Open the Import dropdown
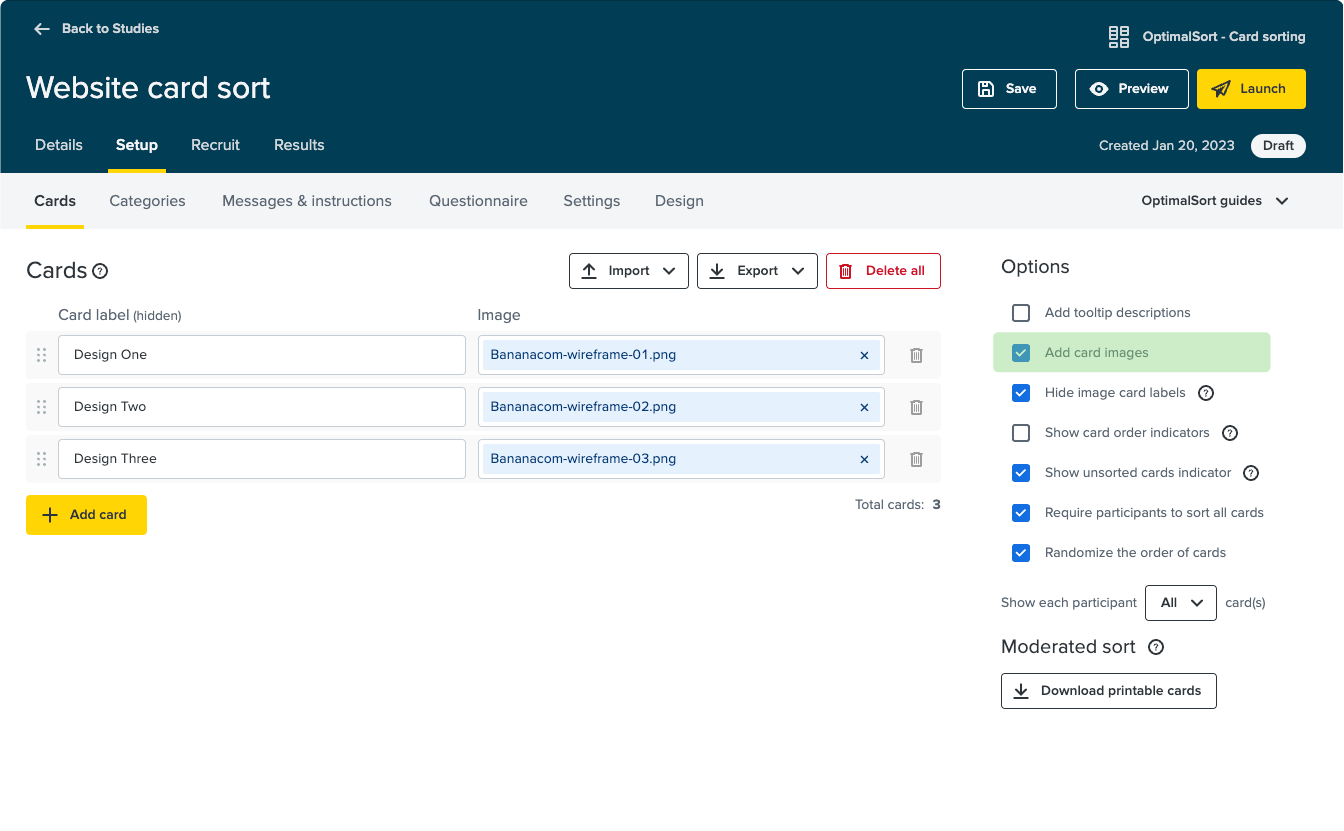1344x831 pixels. [x=629, y=271]
